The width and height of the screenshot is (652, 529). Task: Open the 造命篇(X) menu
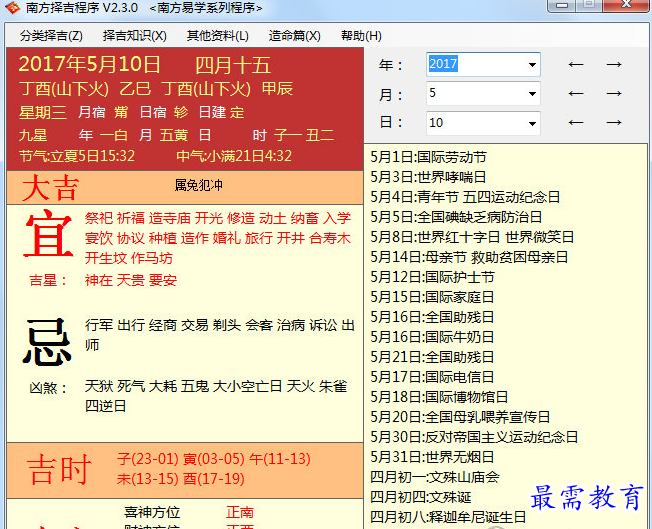[x=294, y=36]
